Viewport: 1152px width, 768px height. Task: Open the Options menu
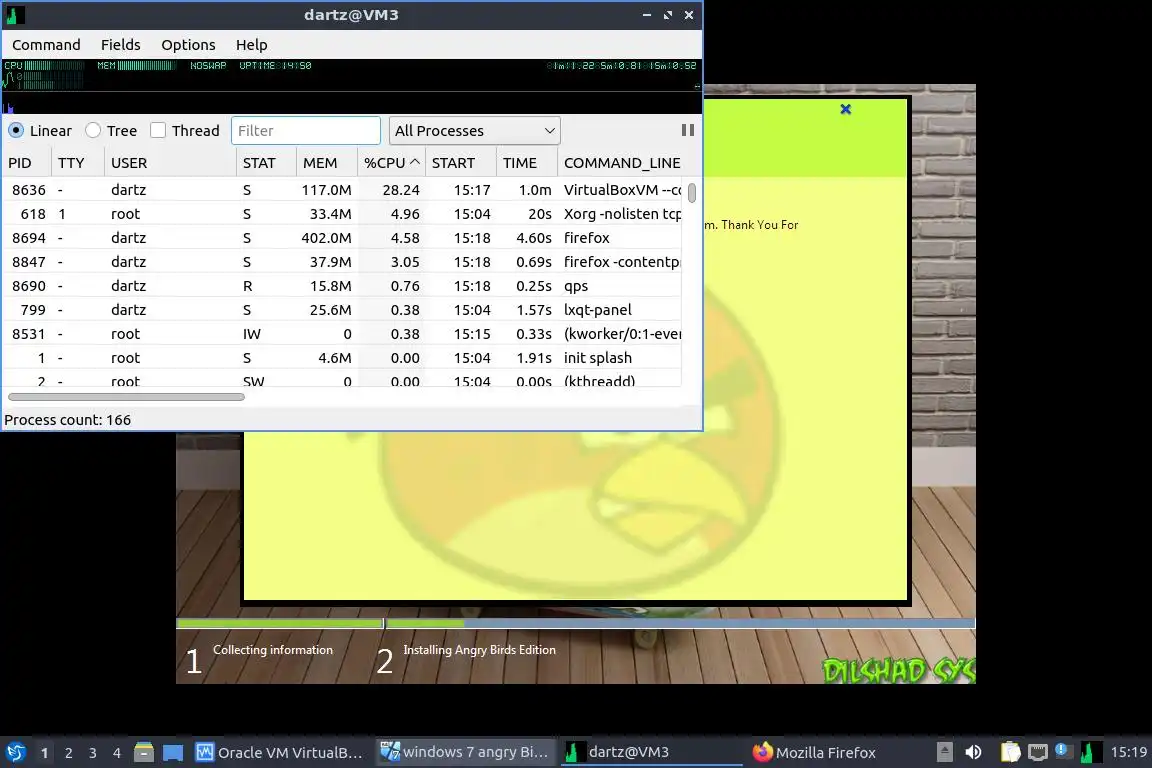pos(188,45)
